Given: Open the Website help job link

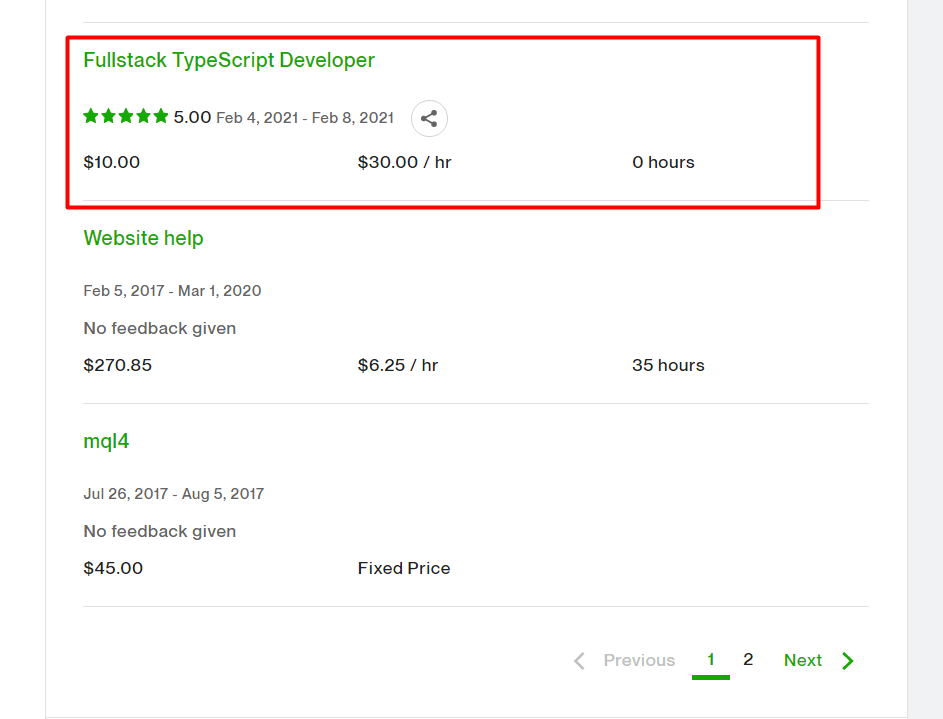Looking at the screenshot, I should click(x=143, y=238).
